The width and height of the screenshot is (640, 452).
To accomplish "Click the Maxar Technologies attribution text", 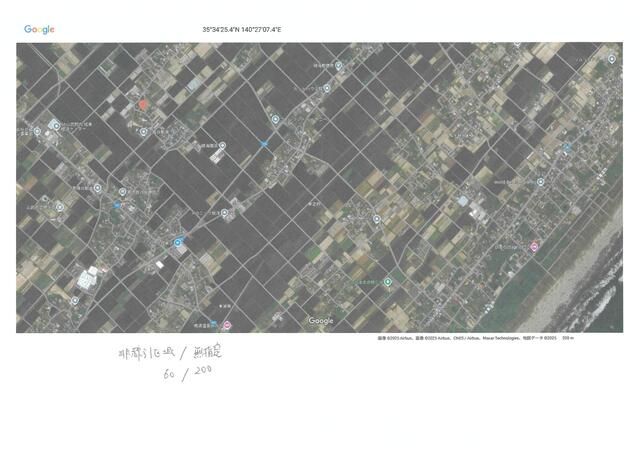I will (500, 338).
